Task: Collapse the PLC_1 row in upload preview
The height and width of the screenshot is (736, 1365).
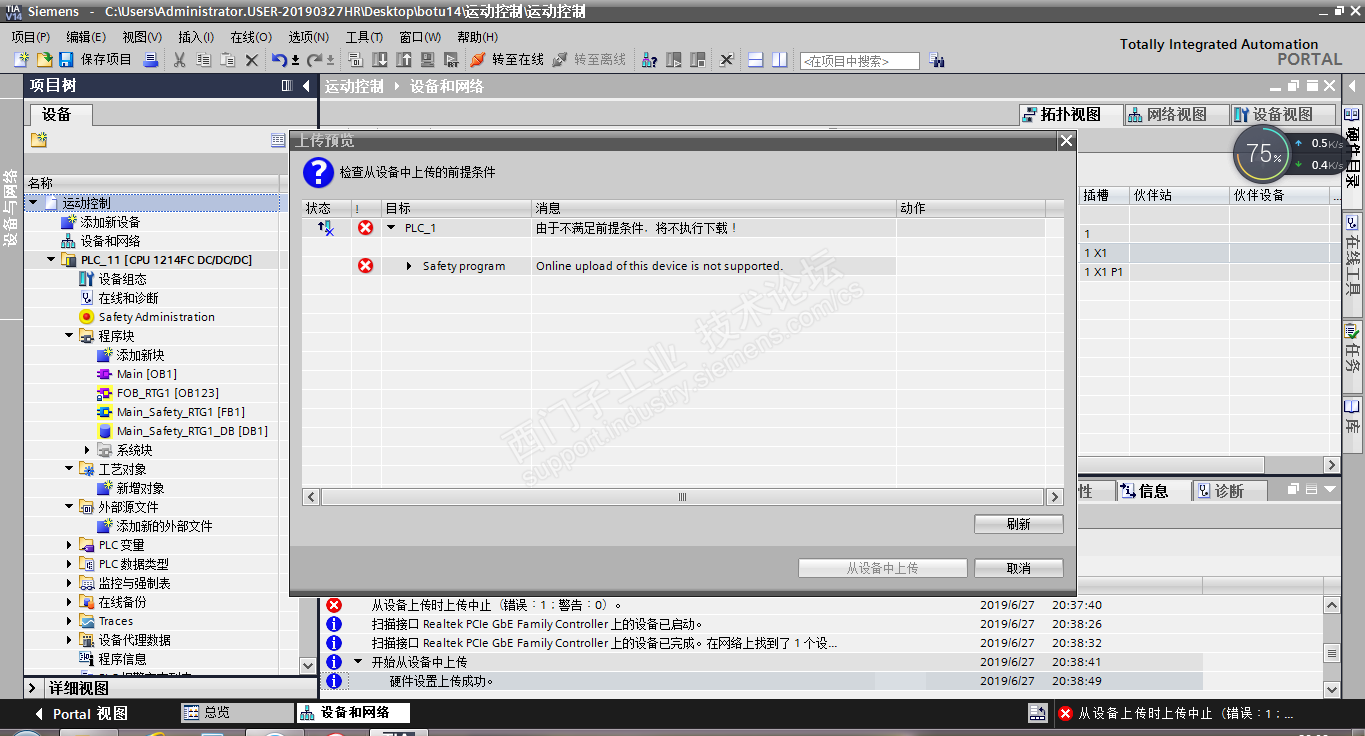Action: [392, 228]
